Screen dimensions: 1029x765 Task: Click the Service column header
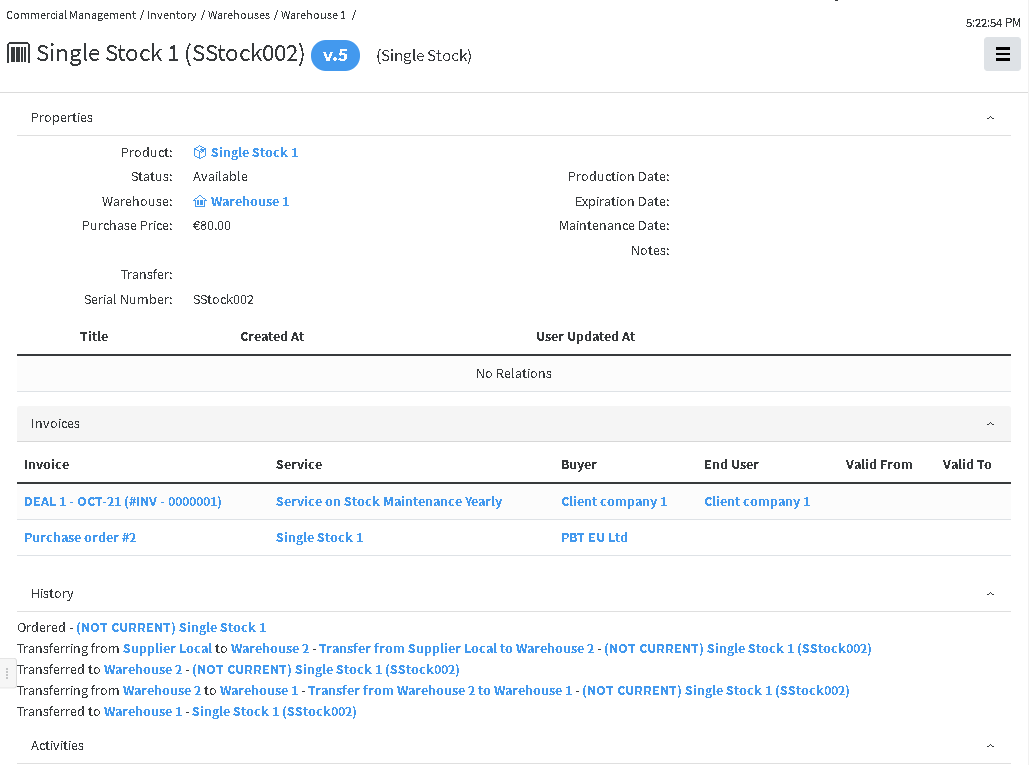(299, 465)
